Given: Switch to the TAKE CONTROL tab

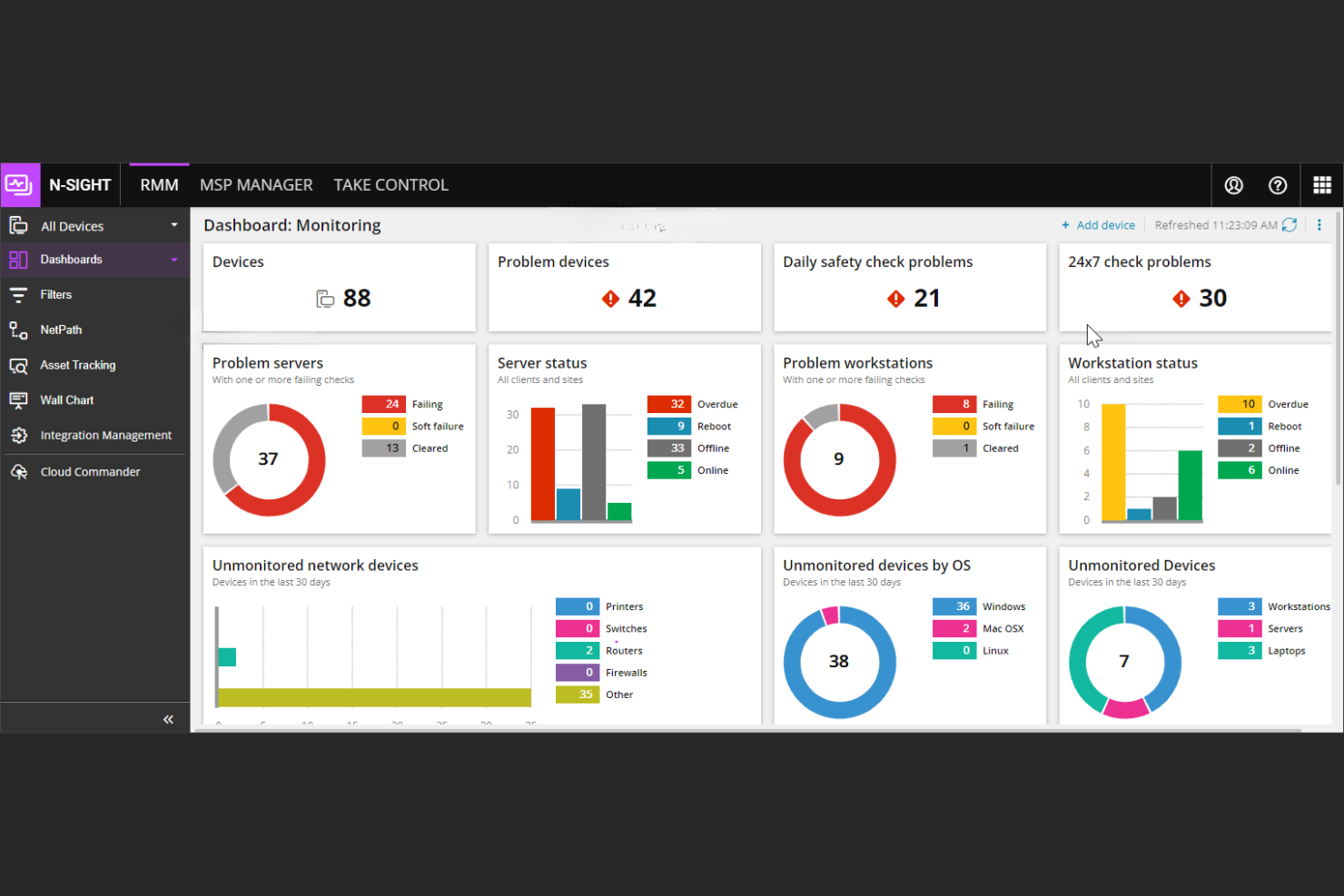Looking at the screenshot, I should 391,185.
